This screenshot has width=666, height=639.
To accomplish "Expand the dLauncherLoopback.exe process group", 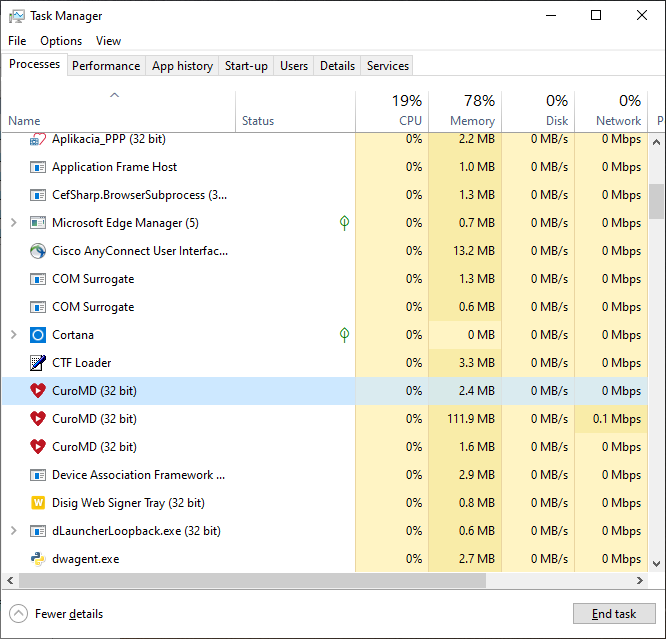I will tap(14, 531).
